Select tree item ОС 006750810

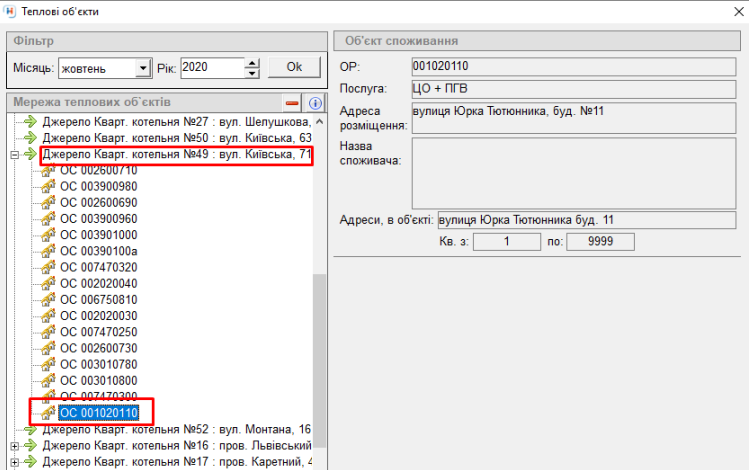tap(98, 299)
